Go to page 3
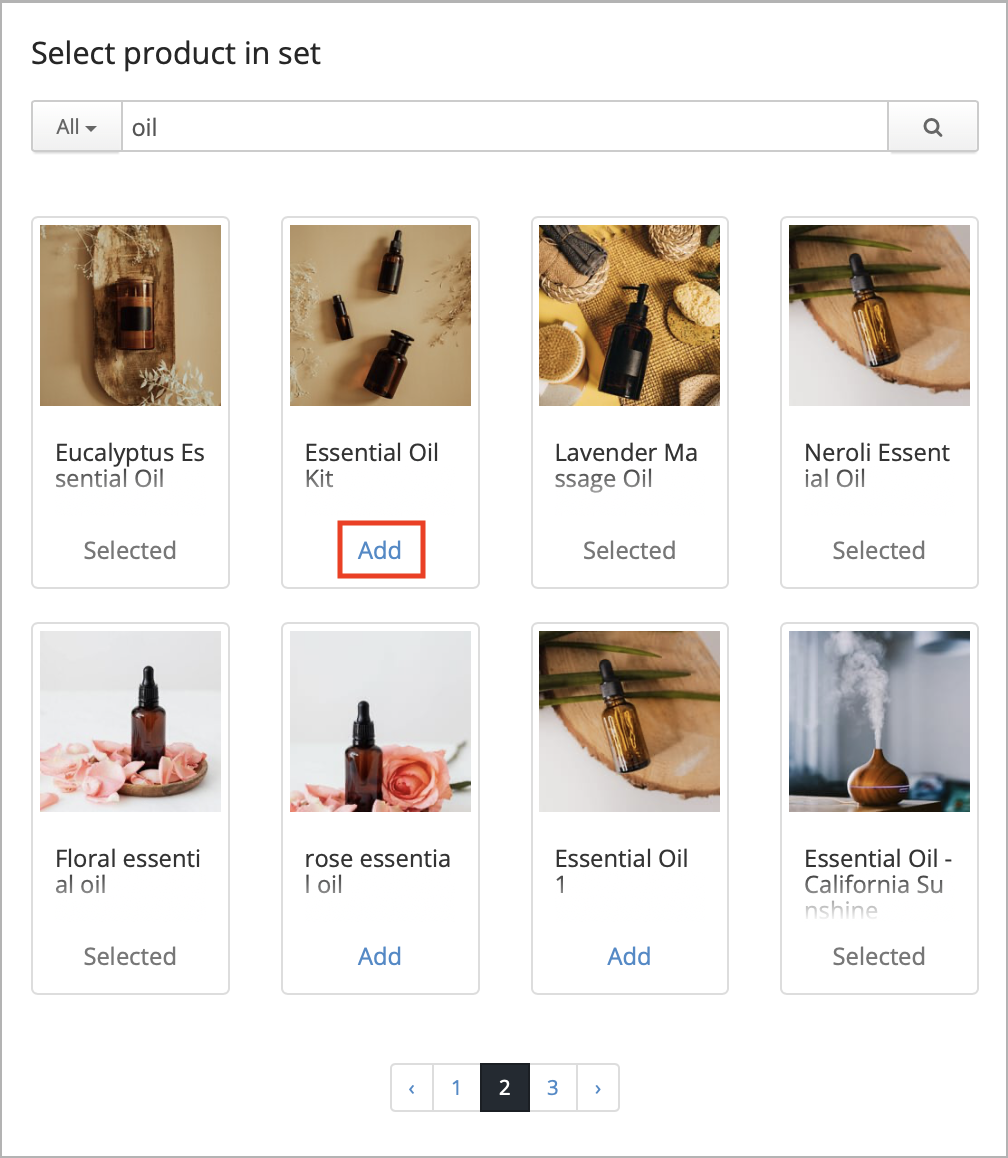This screenshot has height=1158, width=1008. [552, 1087]
